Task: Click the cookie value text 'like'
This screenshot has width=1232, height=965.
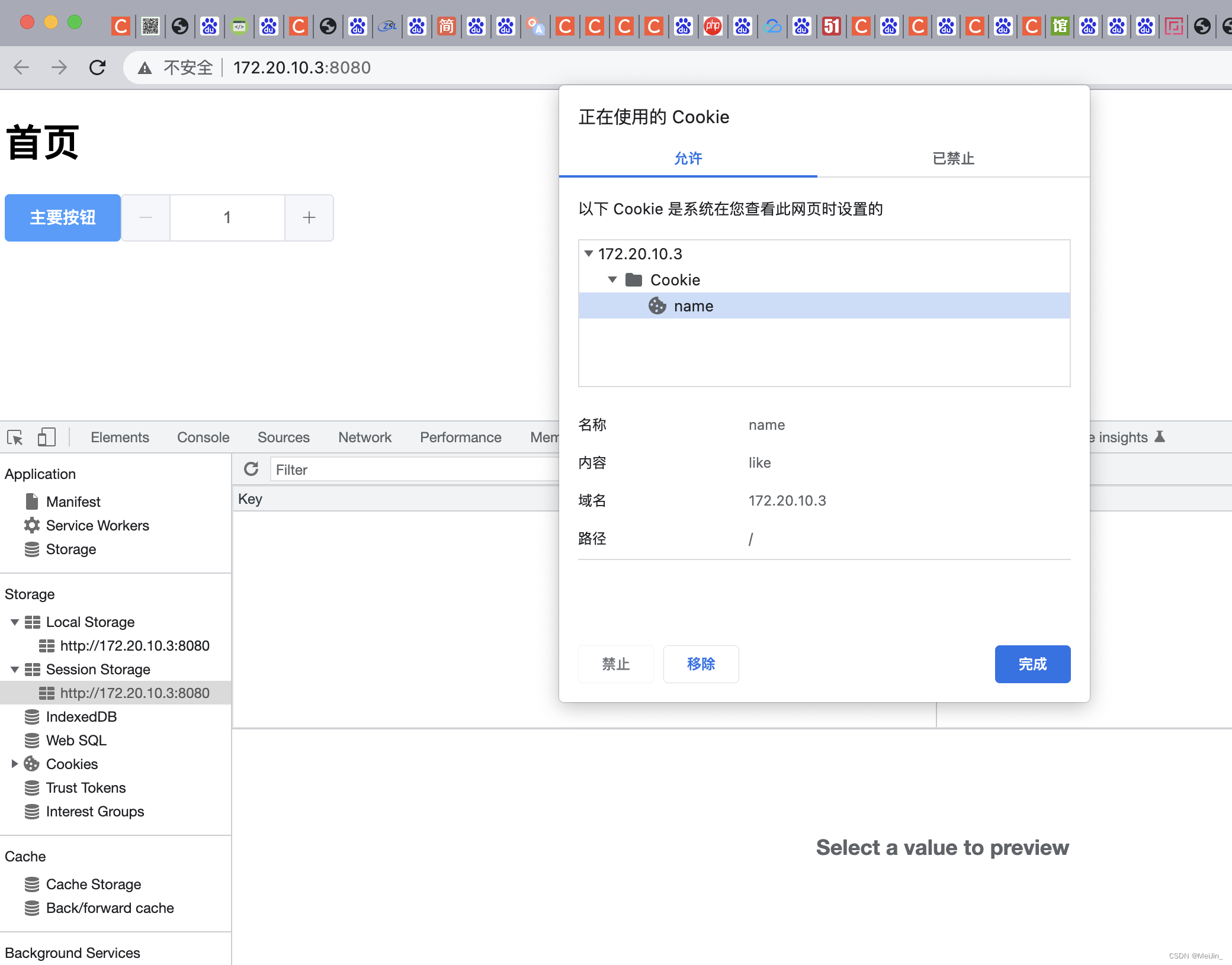Action: click(x=760, y=462)
